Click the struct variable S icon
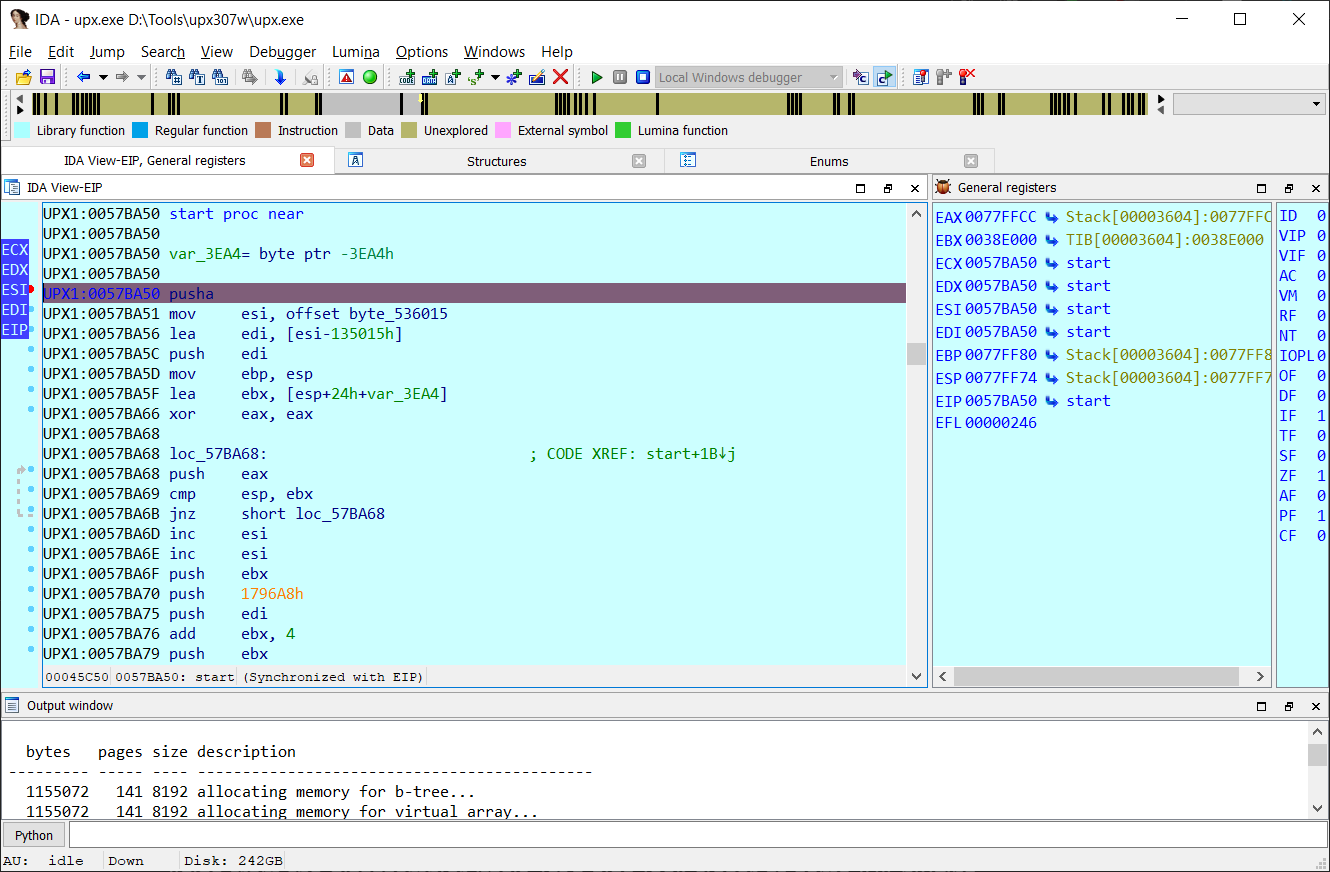This screenshot has width=1330, height=872. tap(476, 77)
